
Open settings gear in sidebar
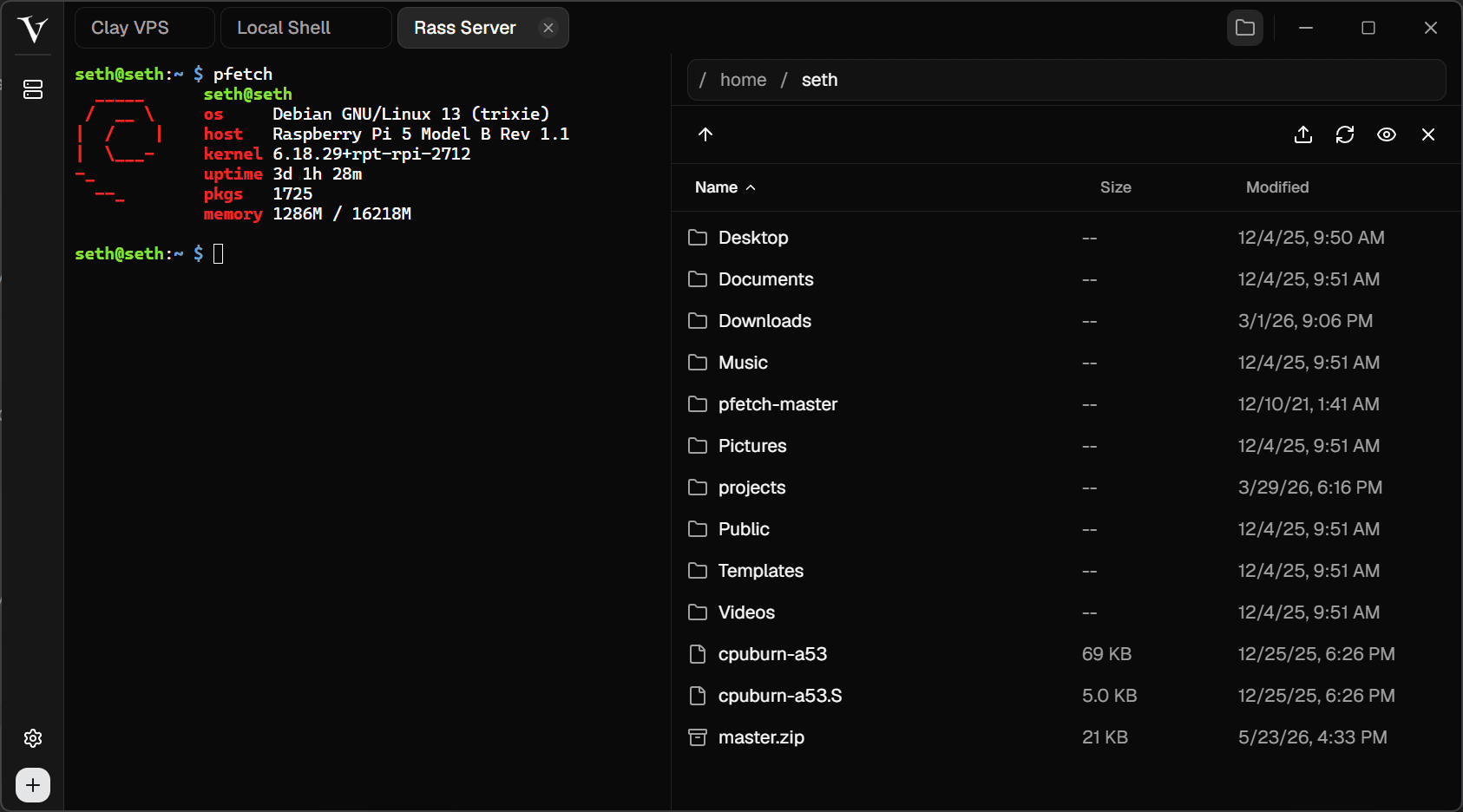33,738
